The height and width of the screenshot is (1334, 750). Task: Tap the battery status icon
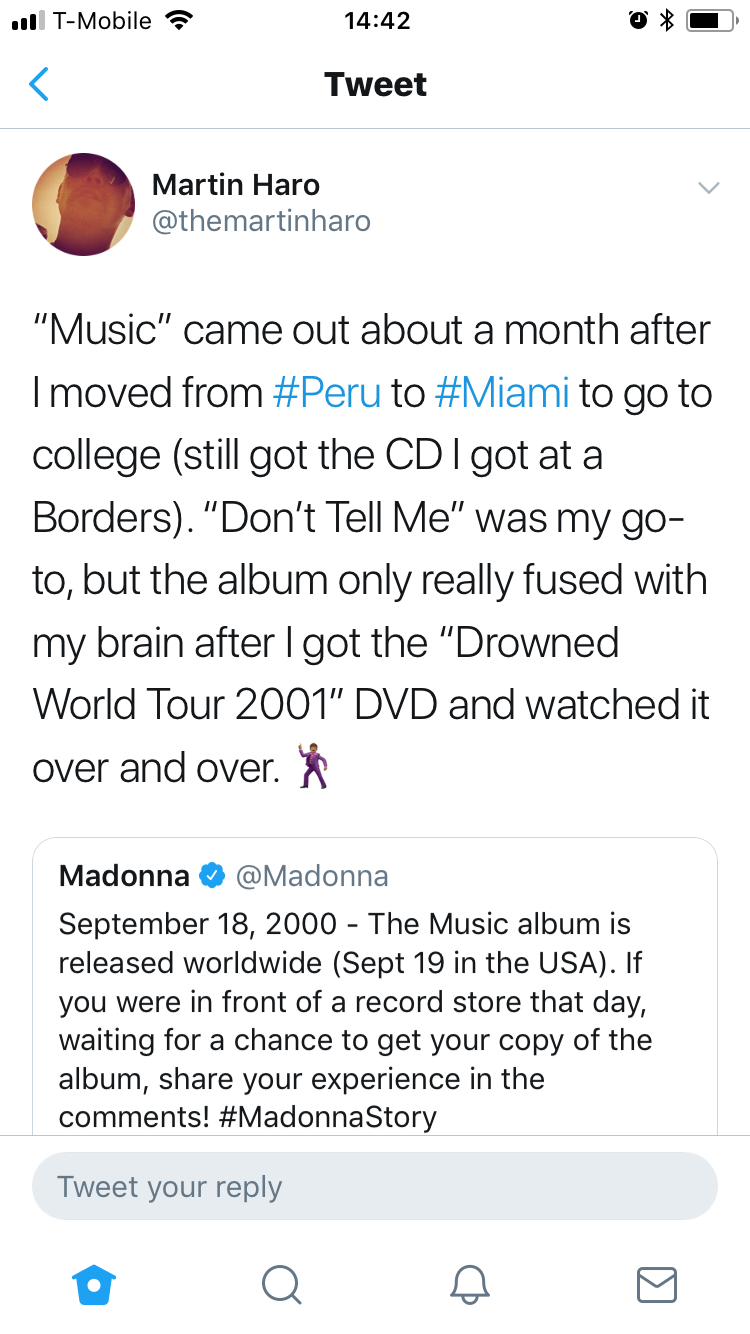(x=711, y=21)
